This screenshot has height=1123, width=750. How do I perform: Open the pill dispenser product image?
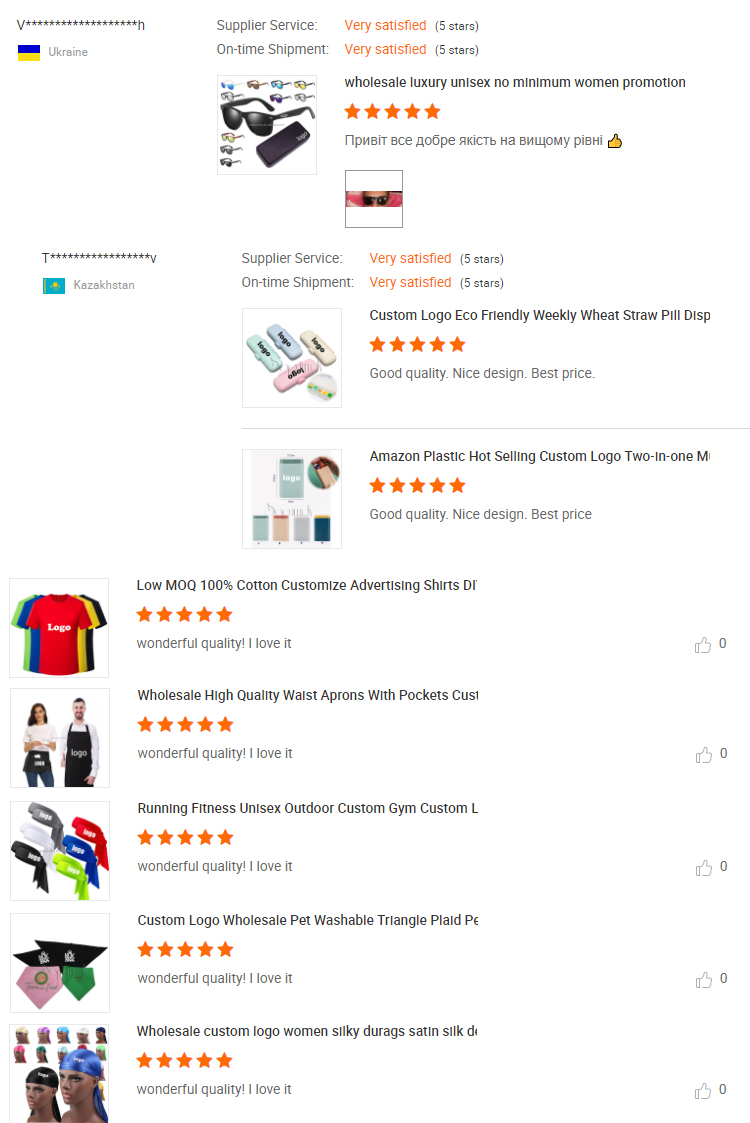[x=292, y=358]
